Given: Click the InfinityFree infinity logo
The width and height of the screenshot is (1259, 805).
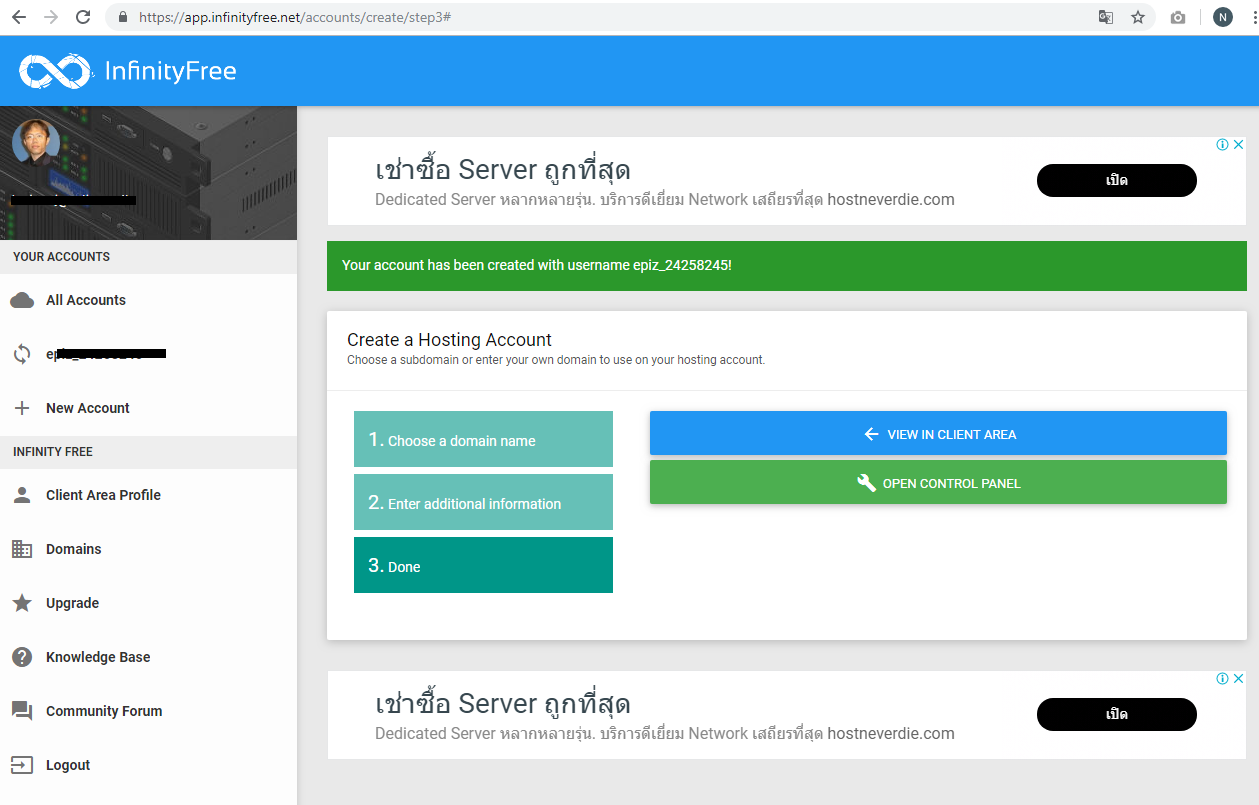Looking at the screenshot, I should (x=55, y=71).
